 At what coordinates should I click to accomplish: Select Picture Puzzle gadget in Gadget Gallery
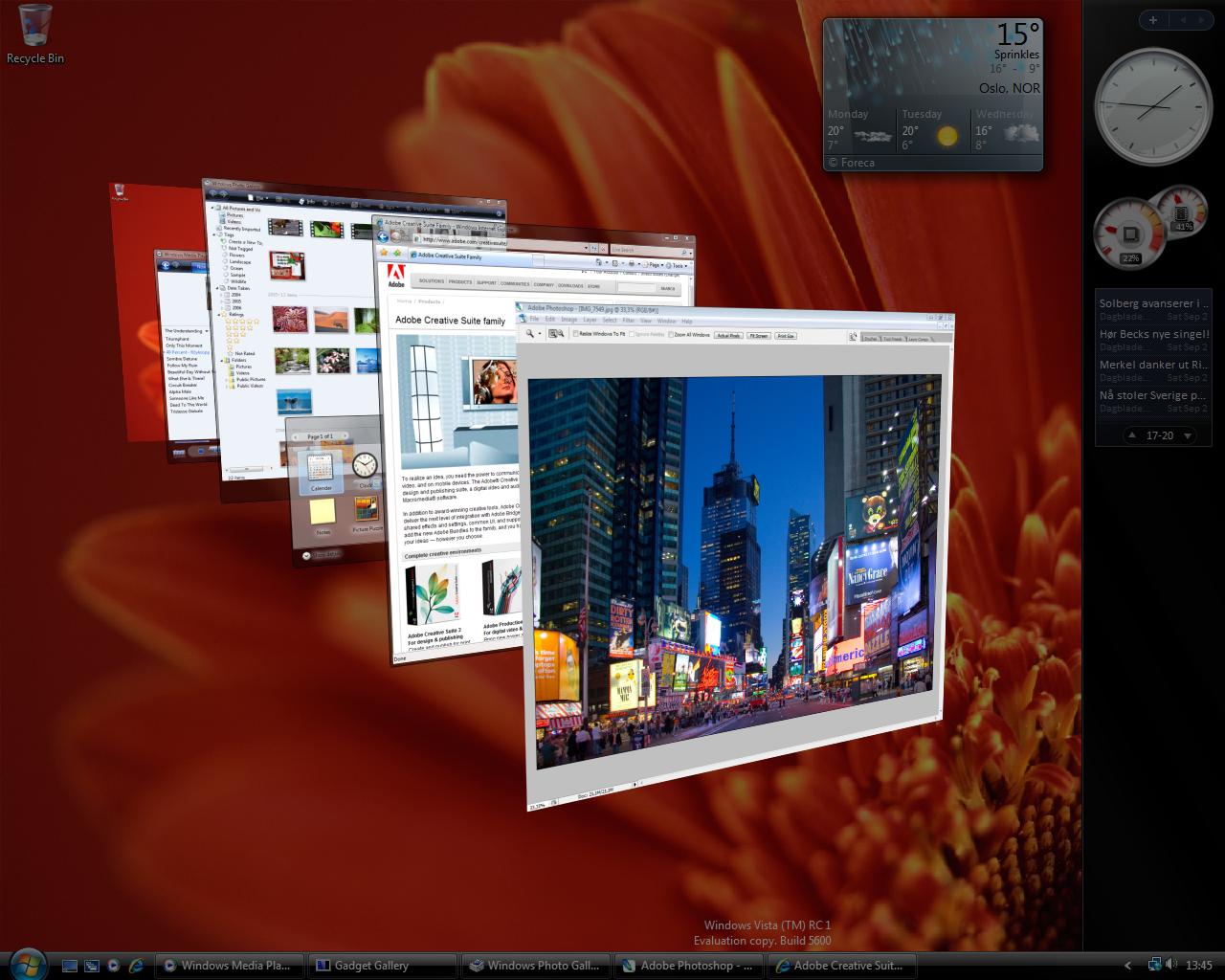[x=366, y=514]
